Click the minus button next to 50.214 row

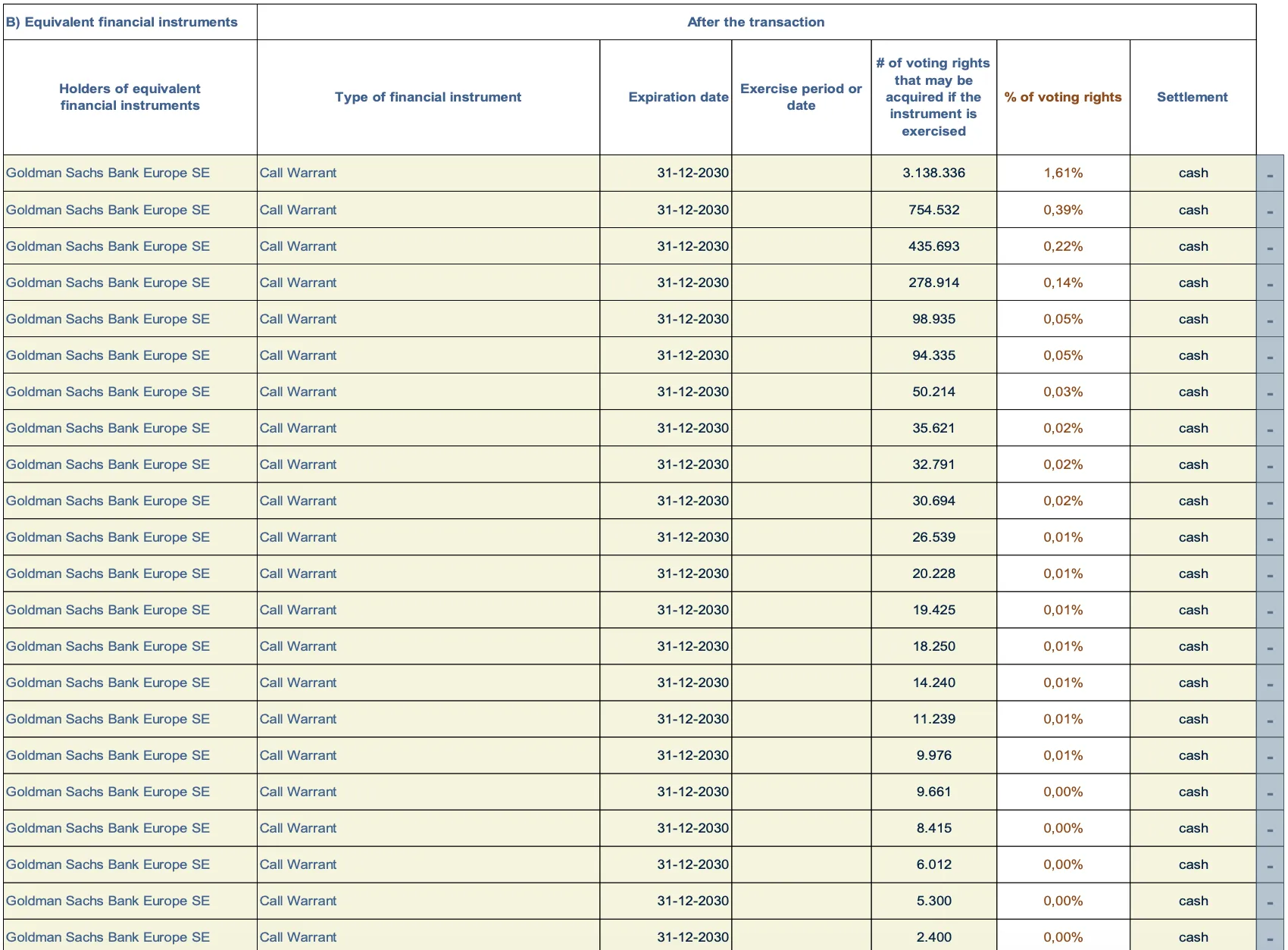1270,392
